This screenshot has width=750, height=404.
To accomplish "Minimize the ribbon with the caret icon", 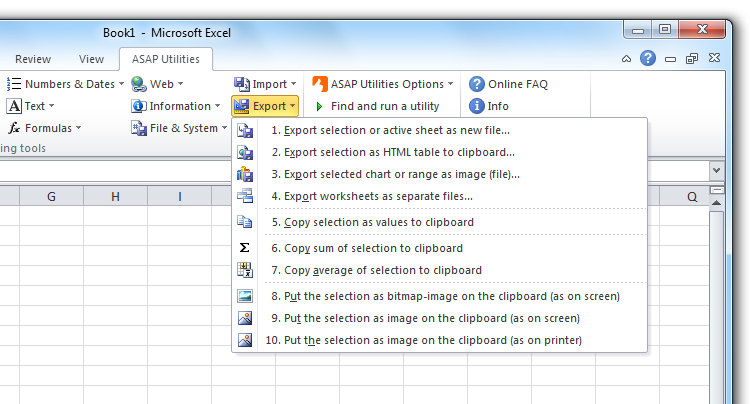I will click(x=626, y=59).
